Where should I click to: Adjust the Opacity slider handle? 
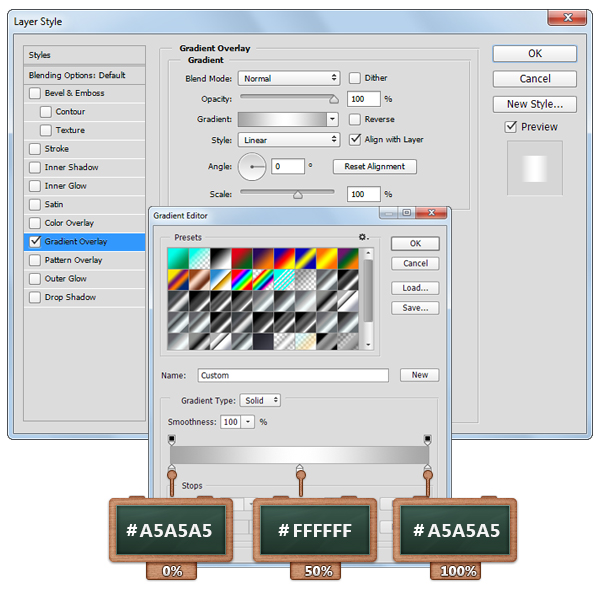pos(334,99)
